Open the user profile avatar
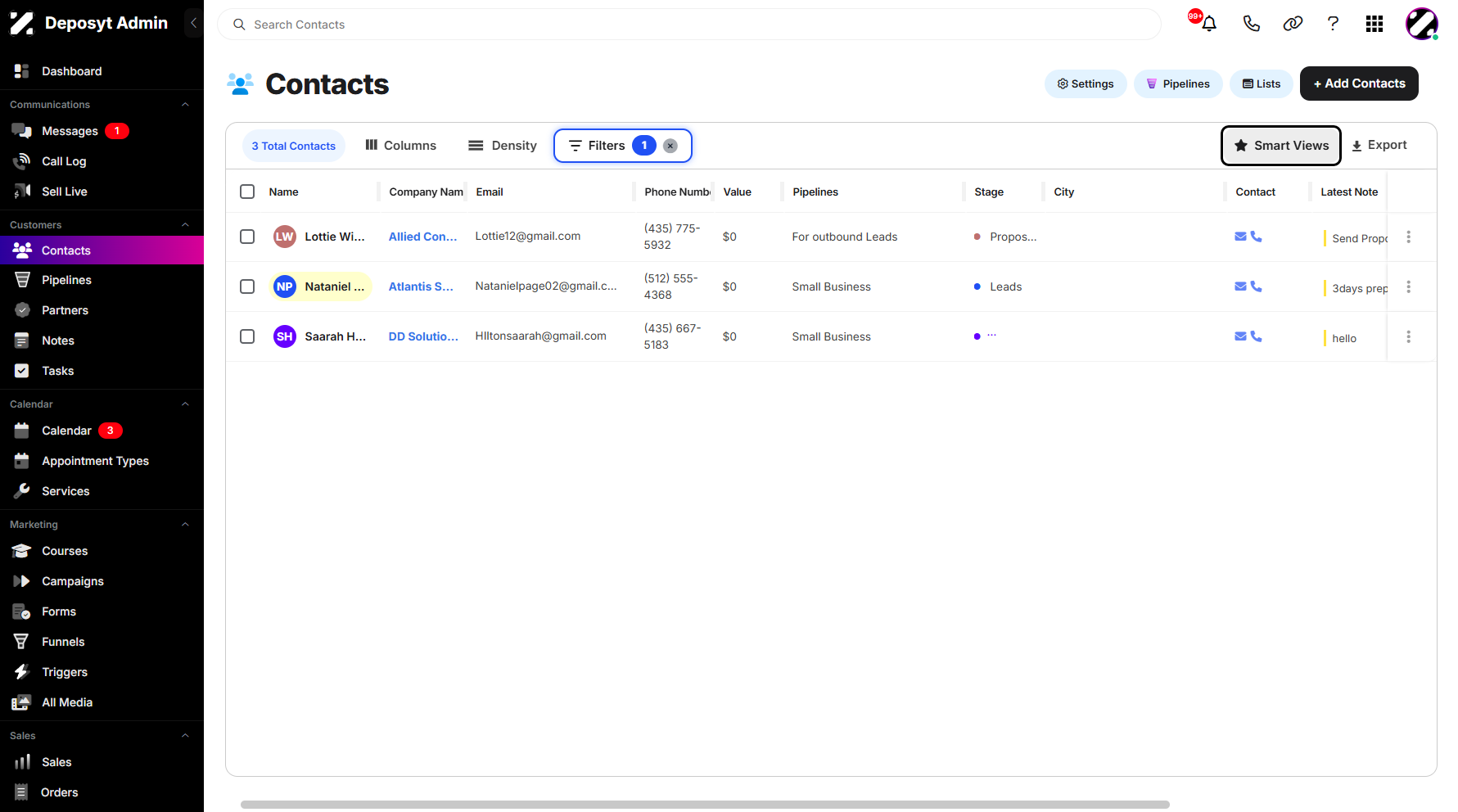Screen dimensions: 1458x812 point(1422,24)
